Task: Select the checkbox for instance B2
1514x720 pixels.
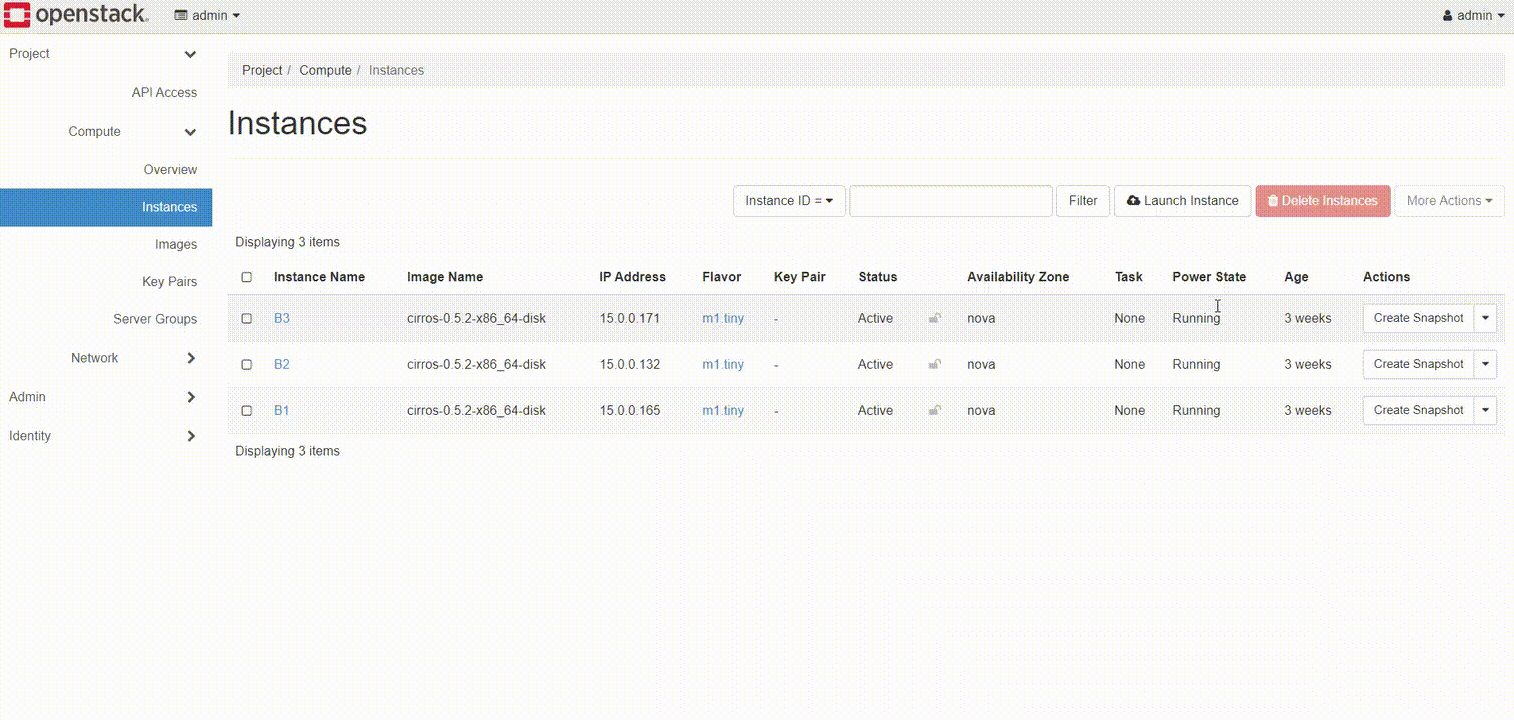Action: click(x=247, y=365)
